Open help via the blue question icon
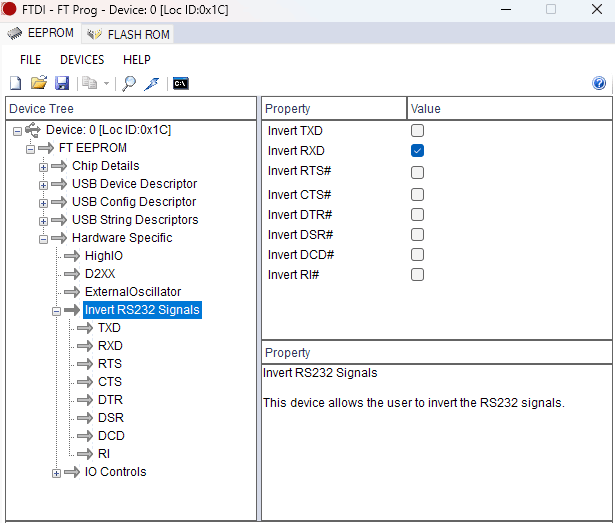This screenshot has width=615, height=523. (x=599, y=83)
